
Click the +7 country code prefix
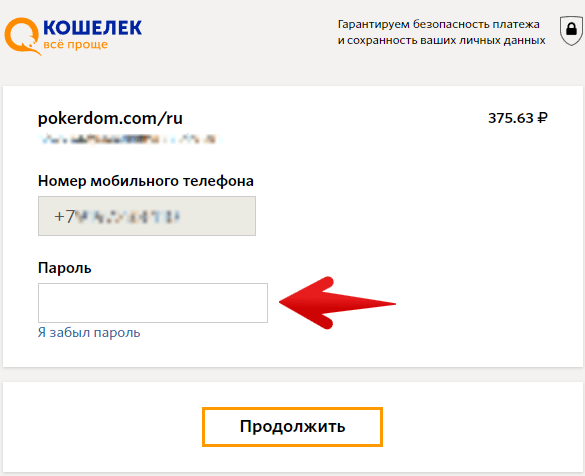pos(65,216)
